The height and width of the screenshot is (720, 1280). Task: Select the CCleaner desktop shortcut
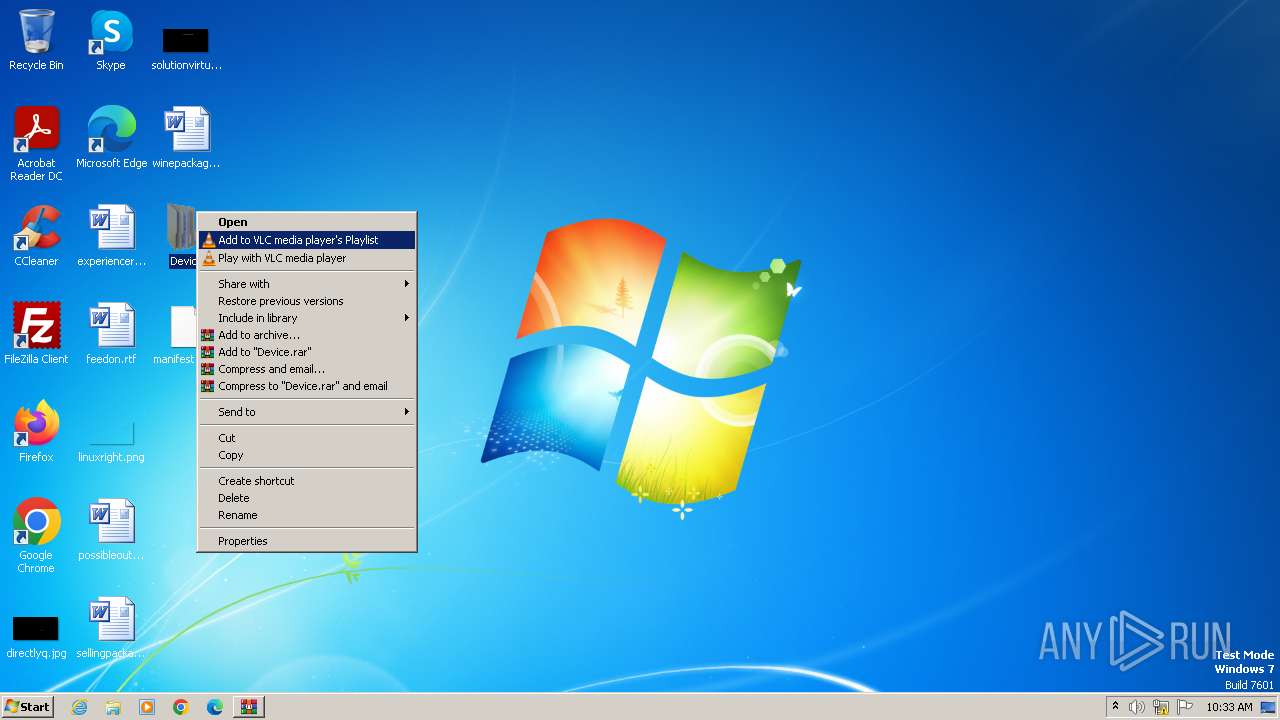[x=36, y=235]
